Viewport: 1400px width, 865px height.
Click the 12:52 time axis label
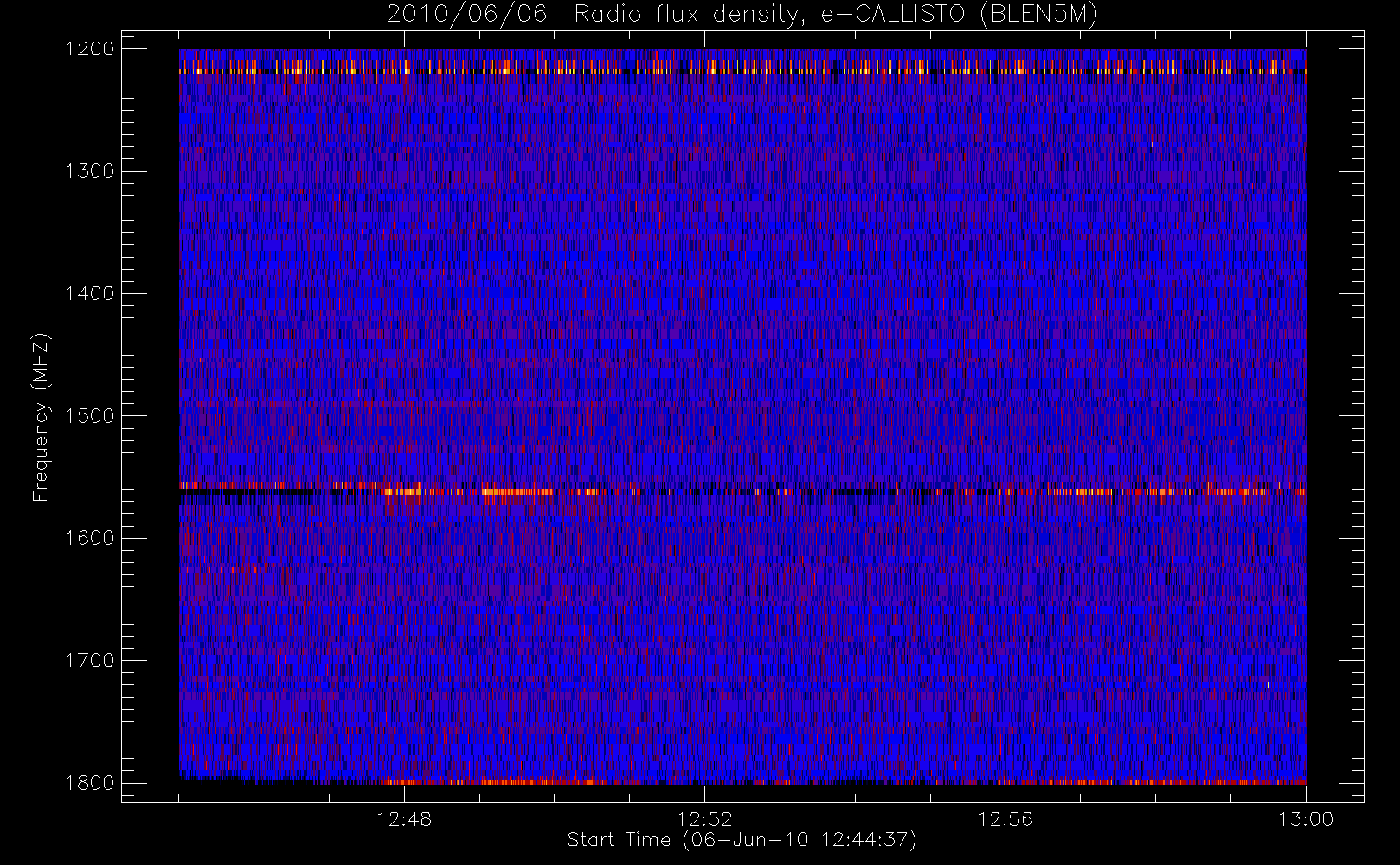[x=704, y=819]
